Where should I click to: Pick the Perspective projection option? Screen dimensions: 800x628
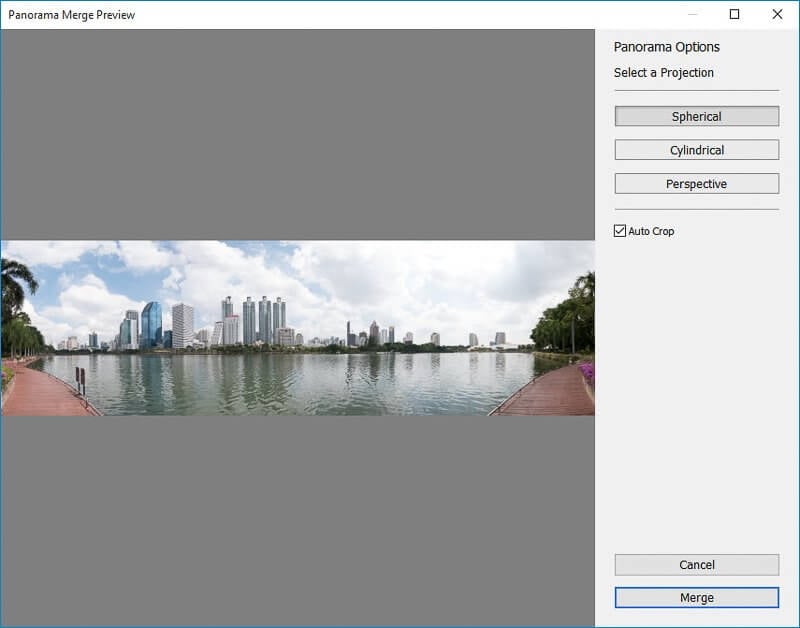click(696, 184)
